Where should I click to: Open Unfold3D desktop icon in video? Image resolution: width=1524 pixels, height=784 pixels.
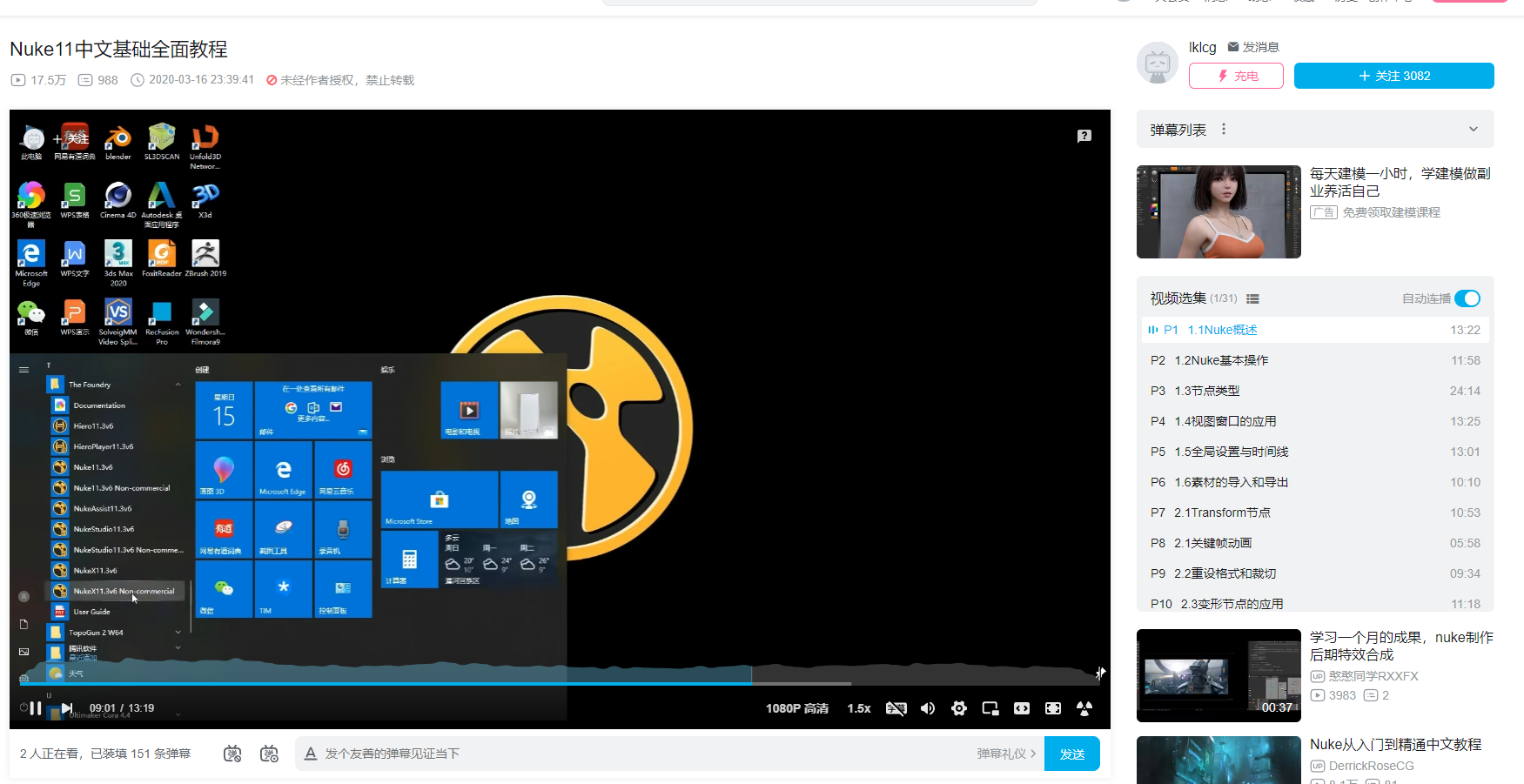coord(205,148)
